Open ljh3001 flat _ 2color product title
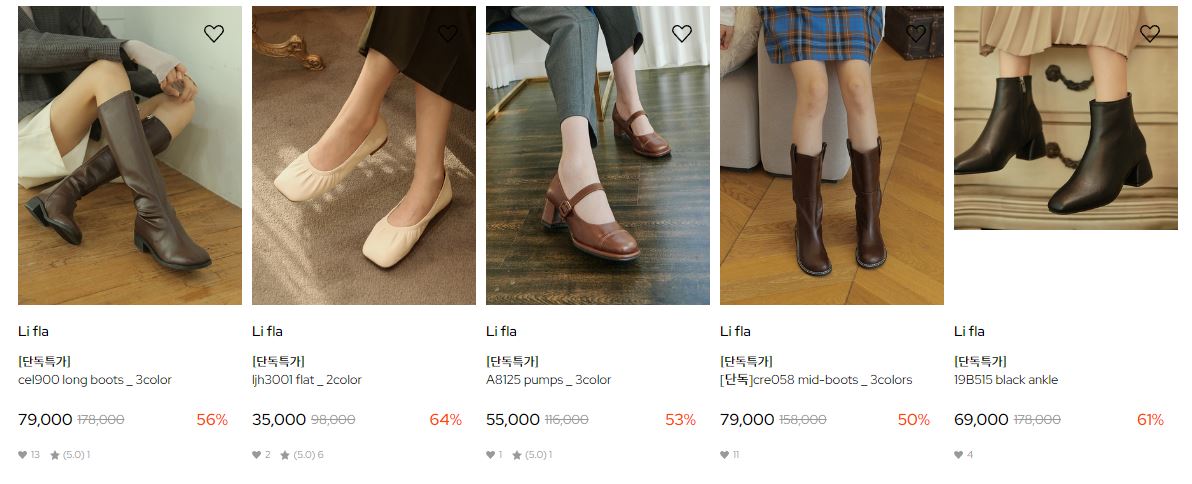 tap(307, 380)
